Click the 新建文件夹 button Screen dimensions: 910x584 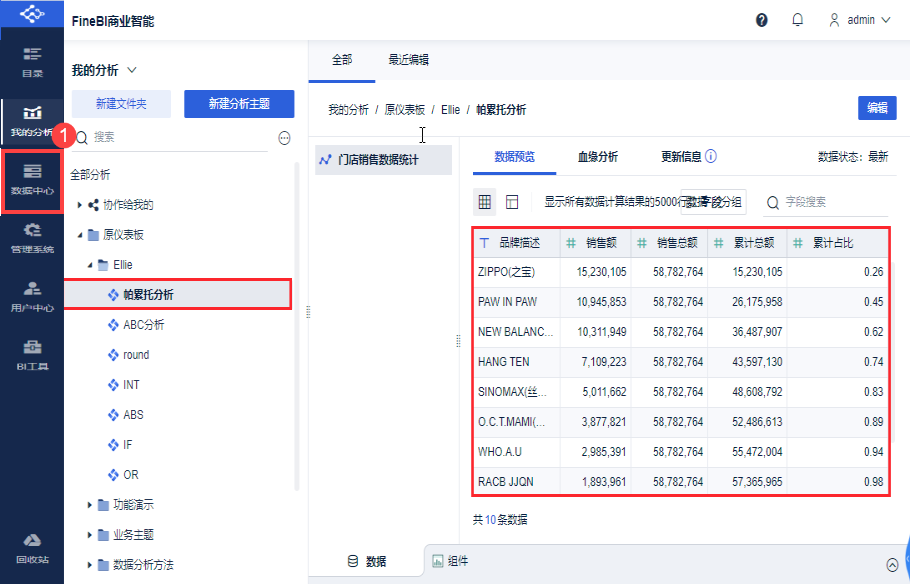[121, 104]
